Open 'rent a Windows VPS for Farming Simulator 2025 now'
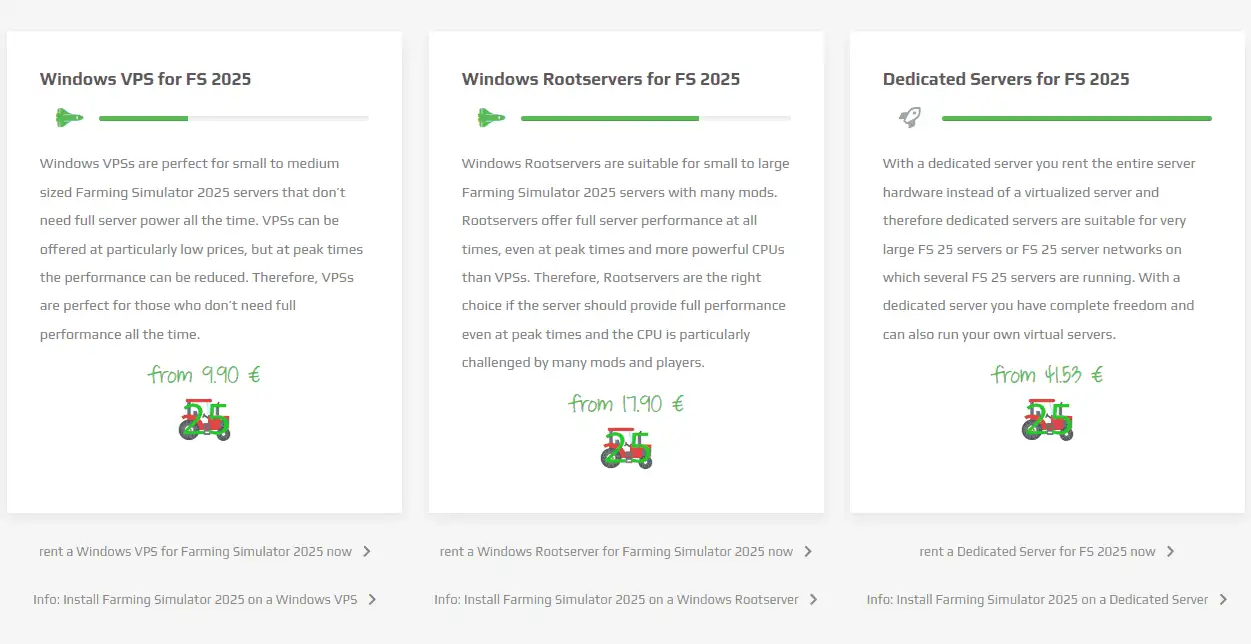The width and height of the screenshot is (1251, 644). tap(196, 551)
